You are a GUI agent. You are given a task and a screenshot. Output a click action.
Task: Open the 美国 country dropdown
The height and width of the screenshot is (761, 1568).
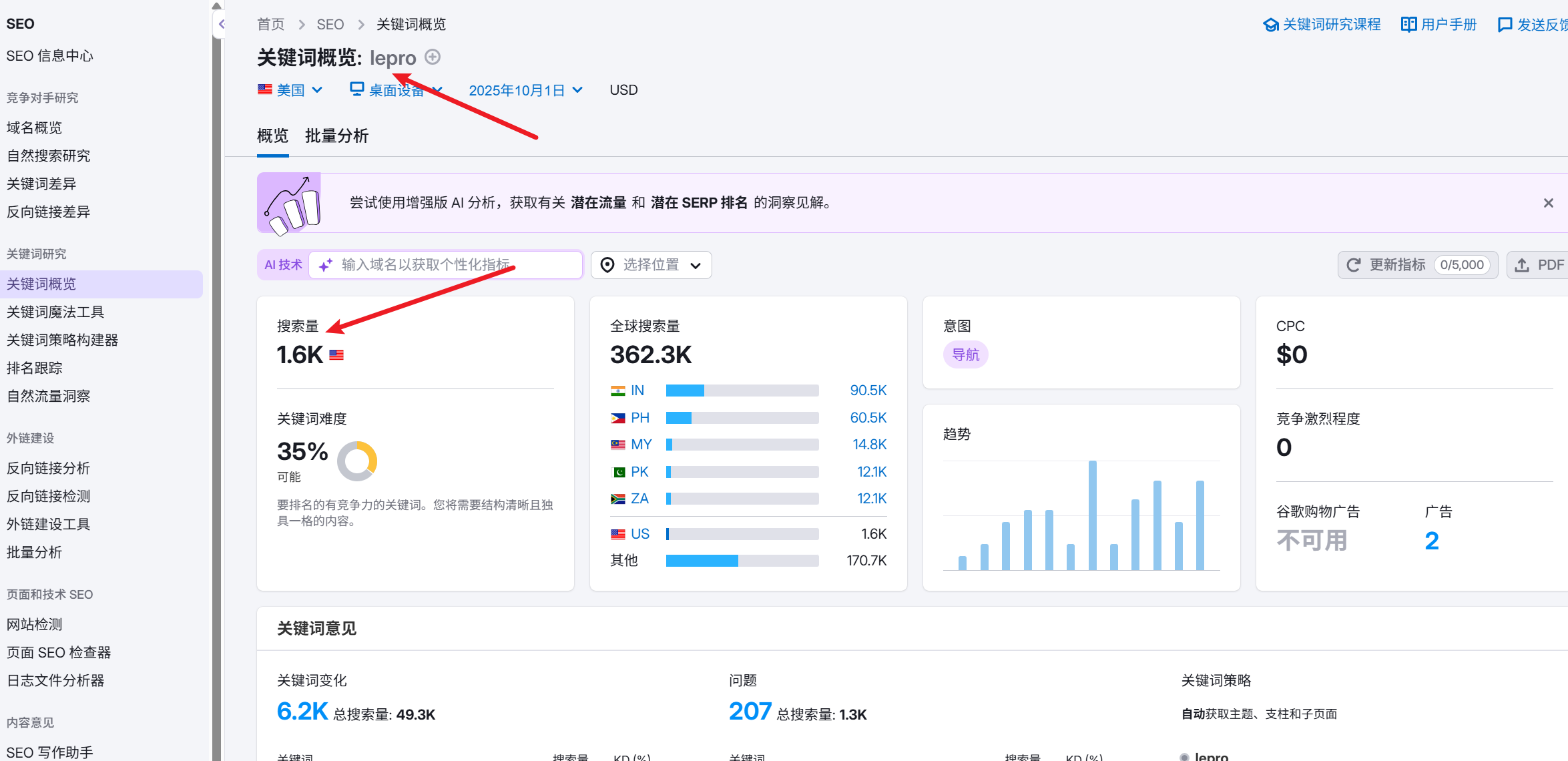tap(290, 90)
